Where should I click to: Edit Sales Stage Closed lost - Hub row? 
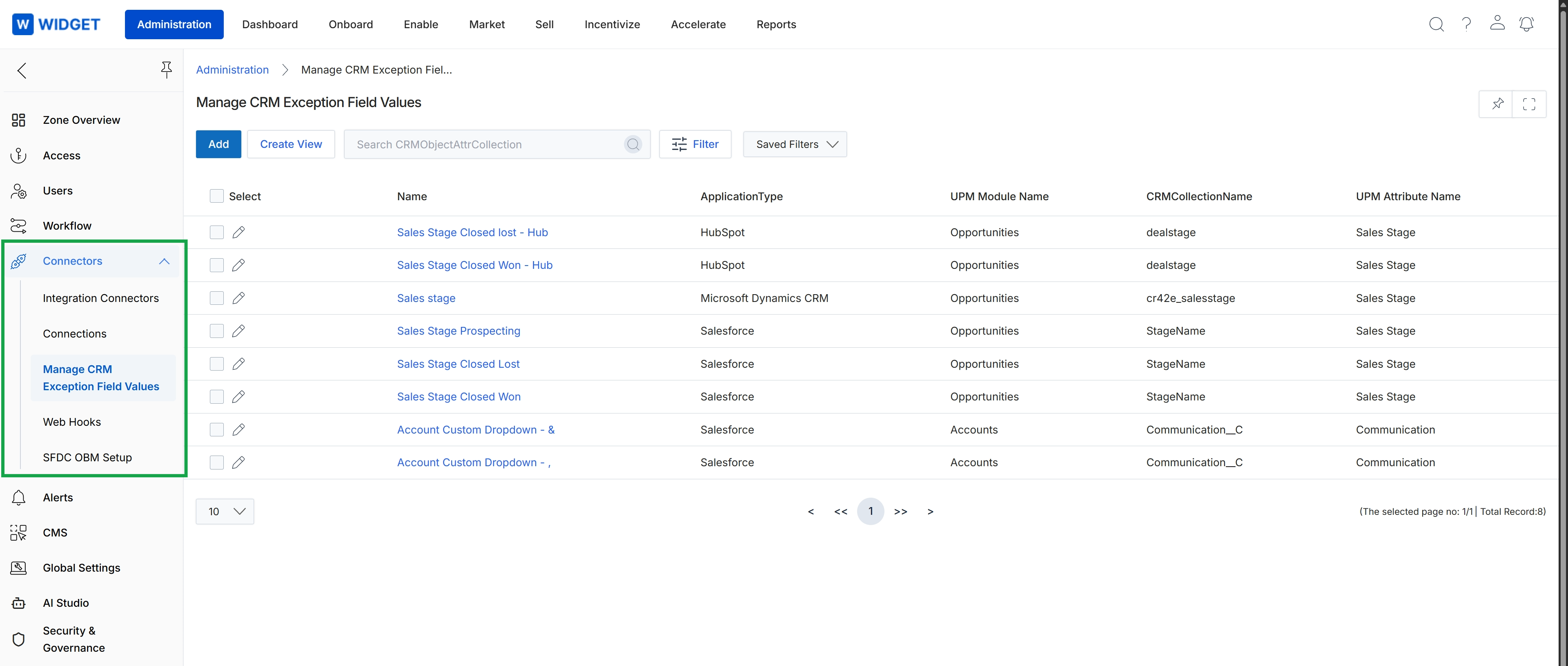coord(238,232)
